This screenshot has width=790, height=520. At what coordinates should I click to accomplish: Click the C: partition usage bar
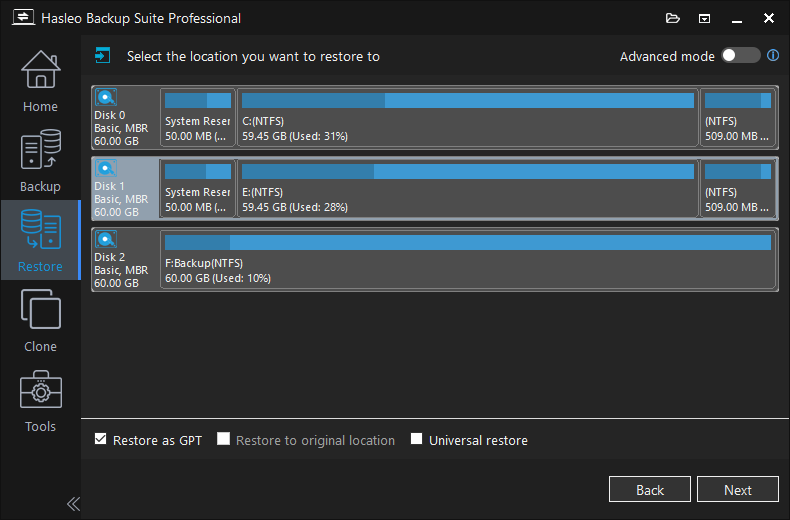pyautogui.click(x=468, y=101)
